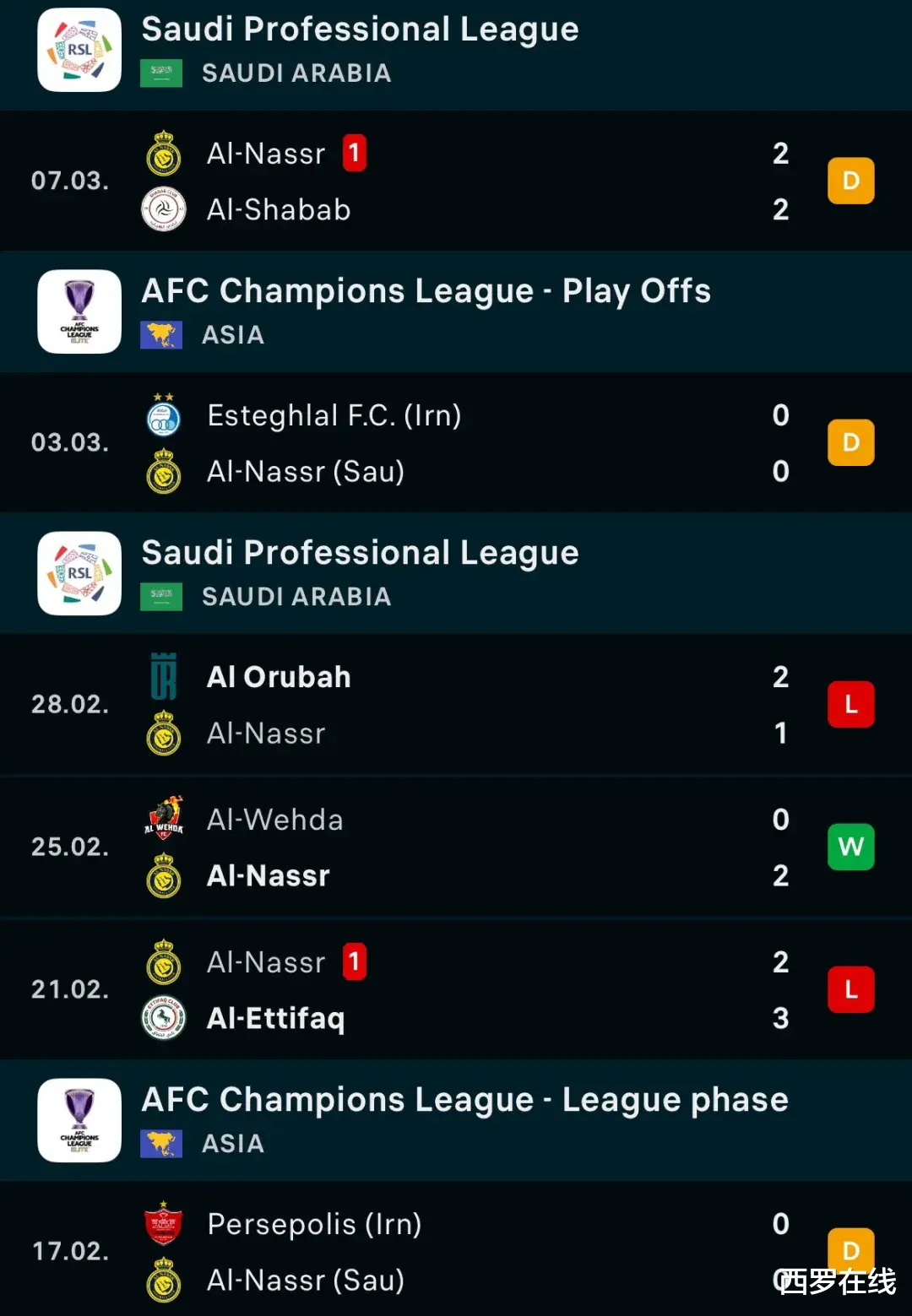Tap the Al-Shabab club crest
The width and height of the screenshot is (912, 1316).
[x=164, y=209]
